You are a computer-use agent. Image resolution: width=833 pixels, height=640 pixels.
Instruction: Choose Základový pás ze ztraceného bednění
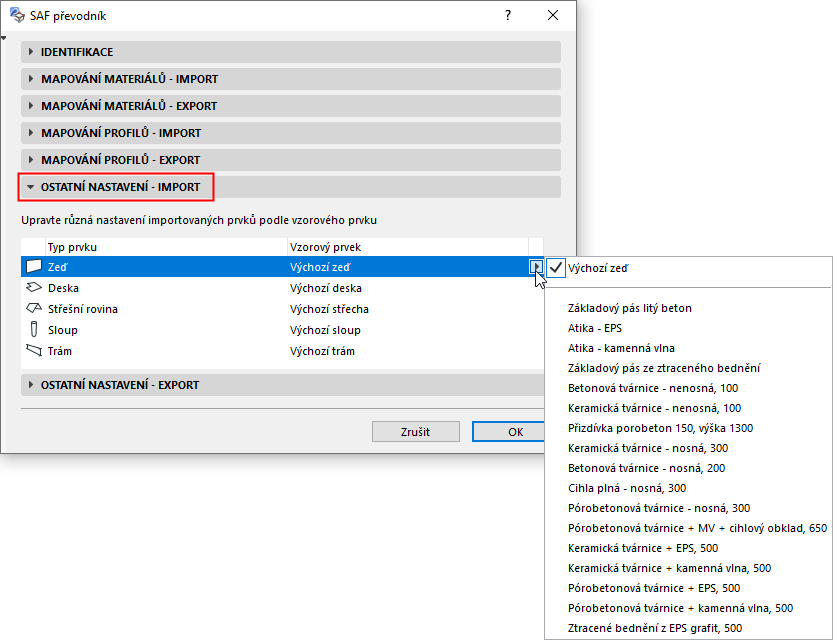(664, 368)
